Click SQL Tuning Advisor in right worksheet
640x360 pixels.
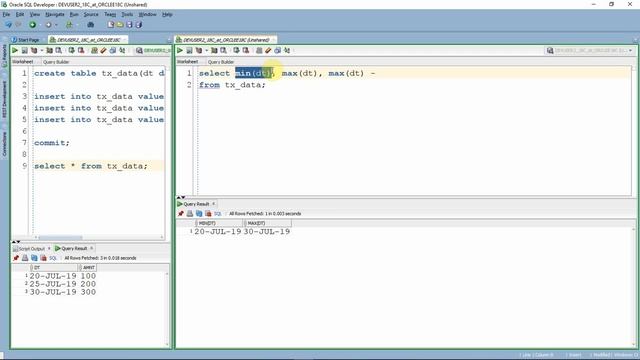(224, 50)
